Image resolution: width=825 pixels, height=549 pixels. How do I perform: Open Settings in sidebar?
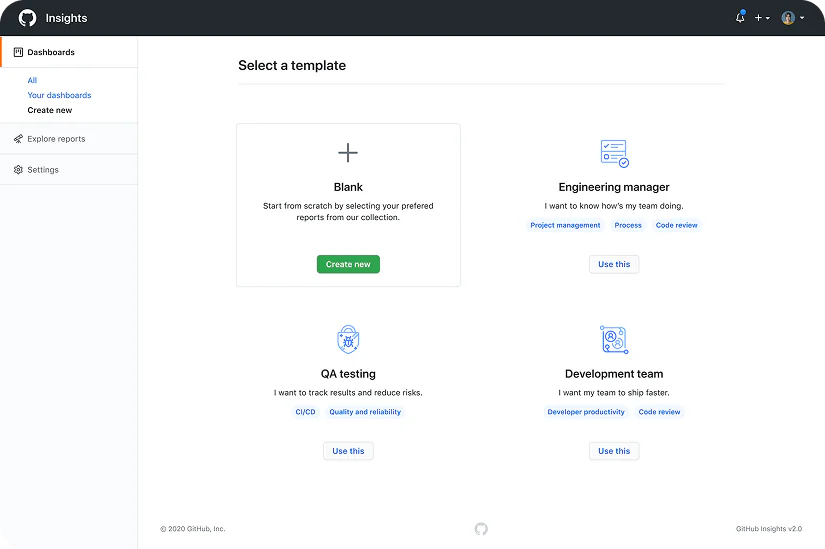point(69,169)
